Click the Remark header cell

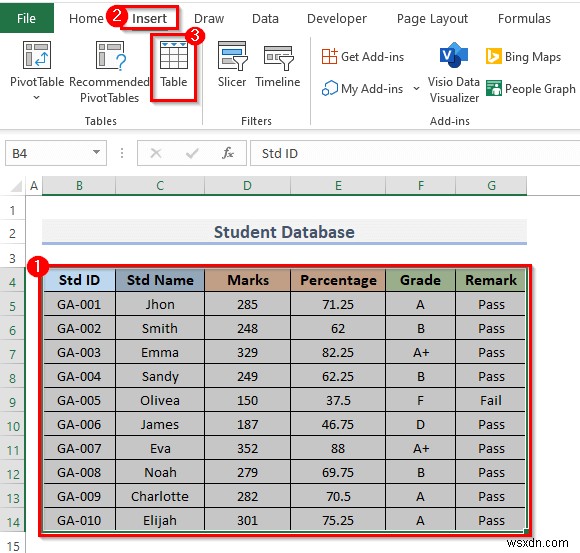click(x=491, y=280)
